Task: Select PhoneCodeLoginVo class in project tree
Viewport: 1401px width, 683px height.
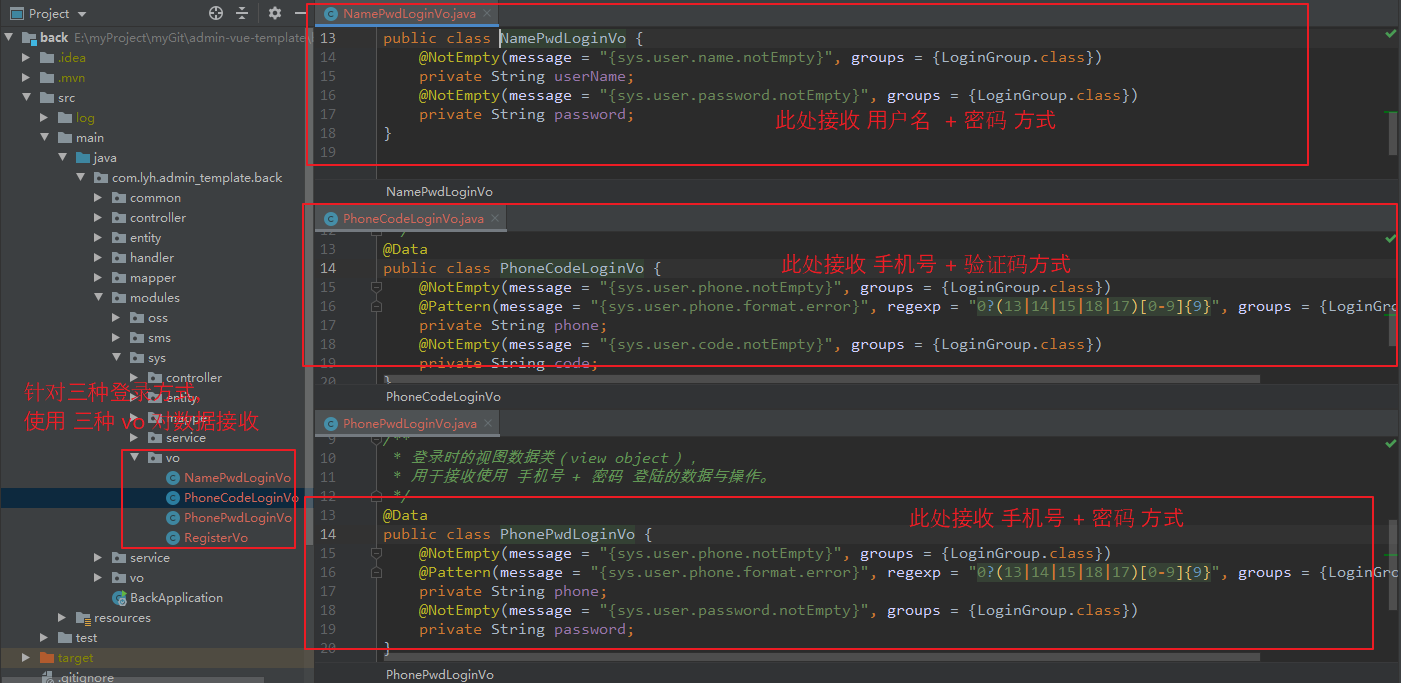Action: coord(241,498)
